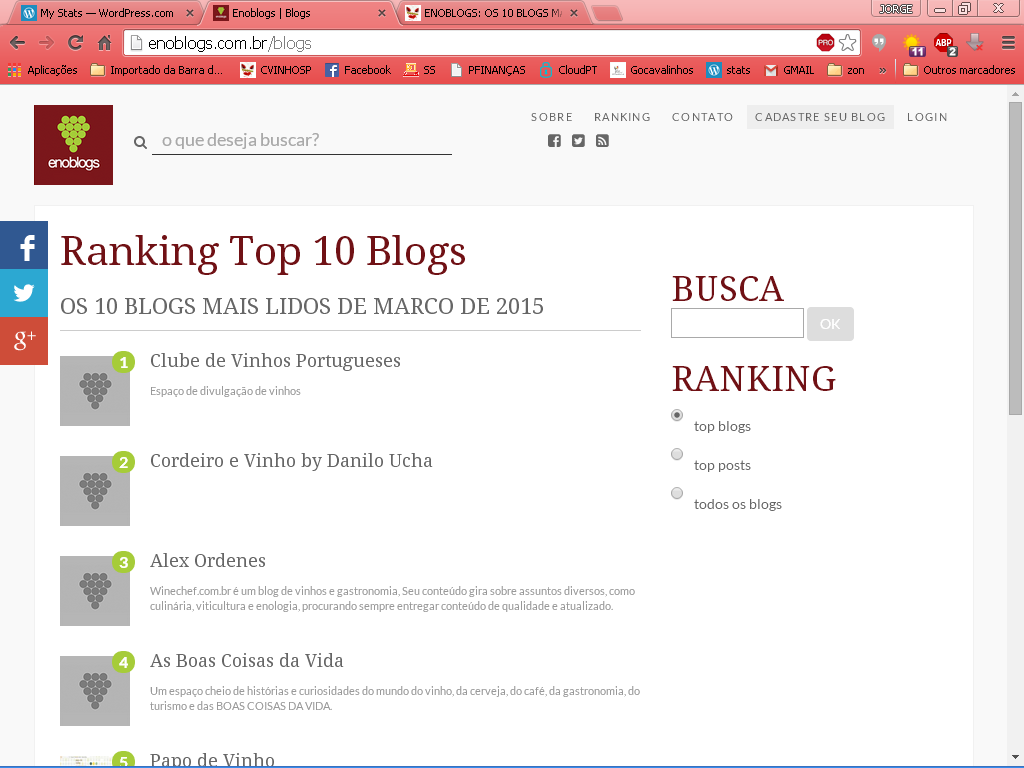Bookmark page with the star icon
This screenshot has height=768, width=1024.
click(847, 43)
